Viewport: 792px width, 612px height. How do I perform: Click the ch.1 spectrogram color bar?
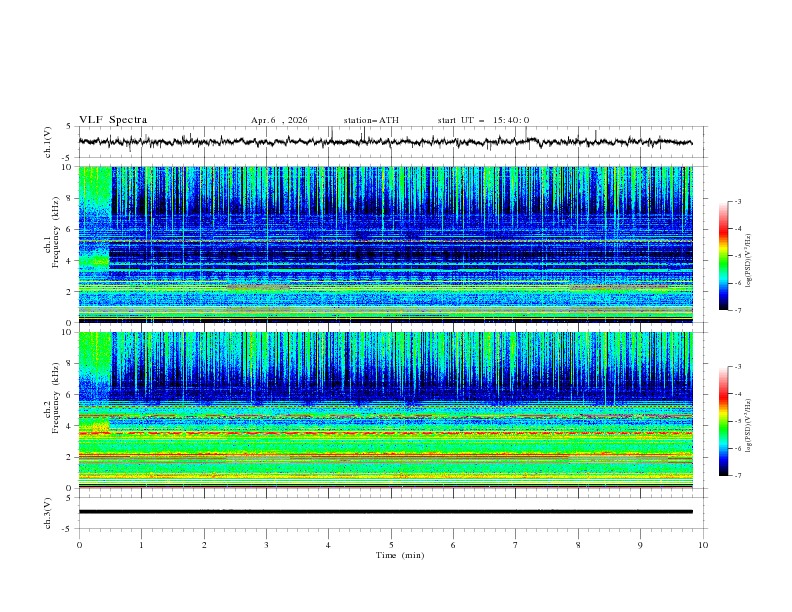coord(723,256)
